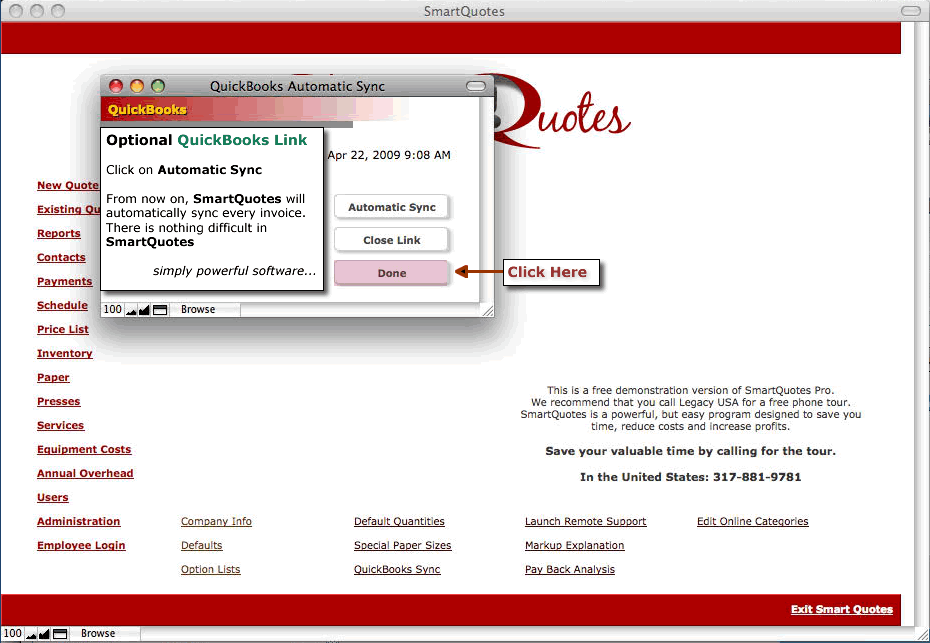The image size is (930, 643).
Task: Open Markup Explanation
Action: tap(575, 545)
